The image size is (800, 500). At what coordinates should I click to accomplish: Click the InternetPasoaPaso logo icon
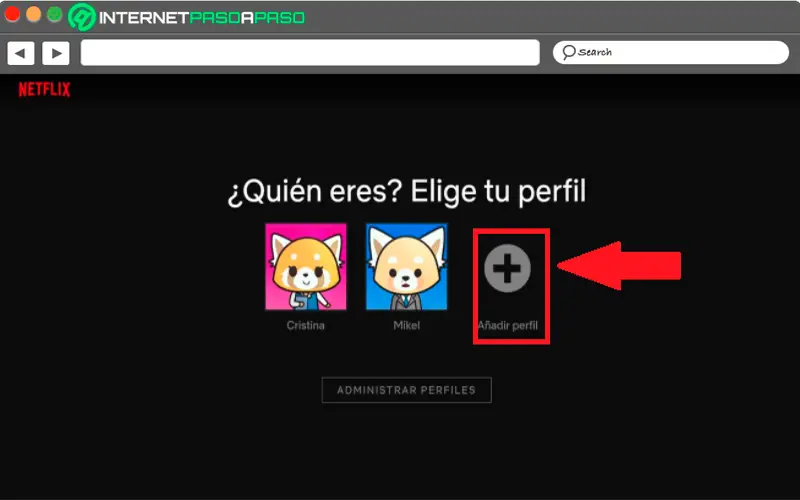[x=82, y=17]
